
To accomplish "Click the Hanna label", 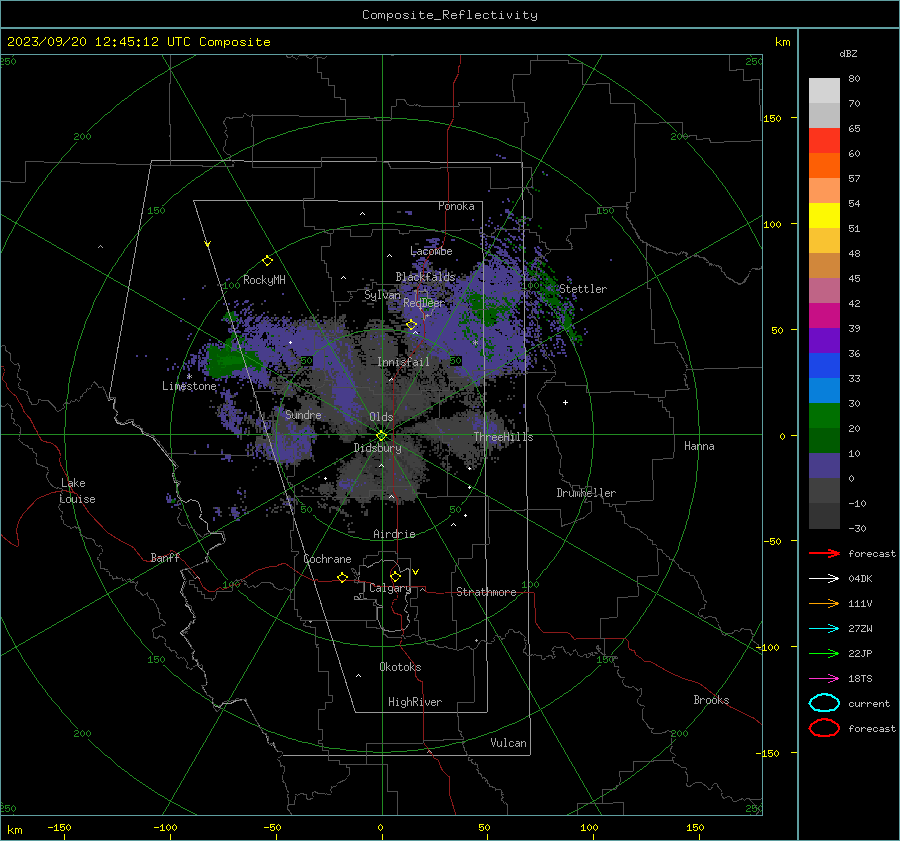I will [x=699, y=446].
